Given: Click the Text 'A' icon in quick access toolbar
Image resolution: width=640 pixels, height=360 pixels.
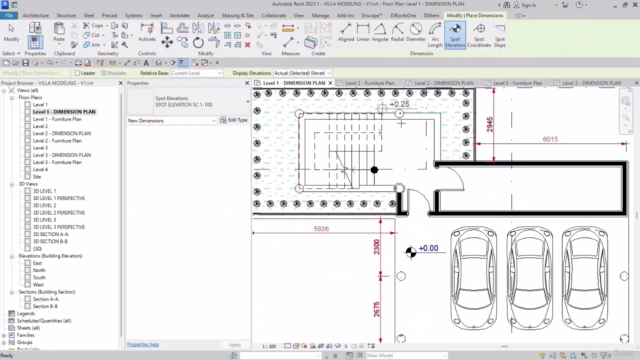Looking at the screenshot, I should [146, 63].
